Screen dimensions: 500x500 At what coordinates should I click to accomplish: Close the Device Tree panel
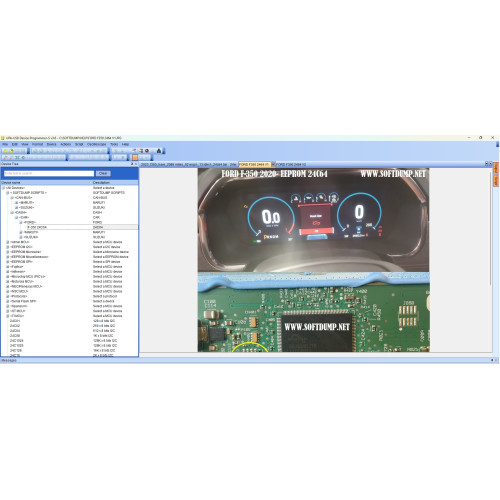pos(136,164)
